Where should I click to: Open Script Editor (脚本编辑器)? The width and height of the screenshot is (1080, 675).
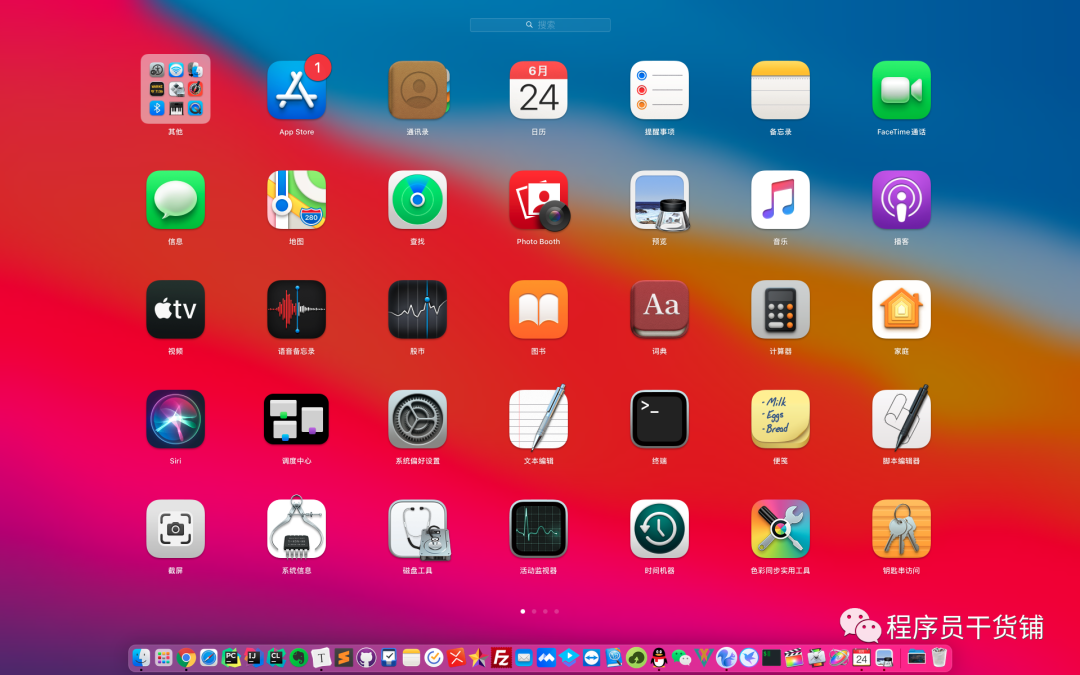point(902,417)
